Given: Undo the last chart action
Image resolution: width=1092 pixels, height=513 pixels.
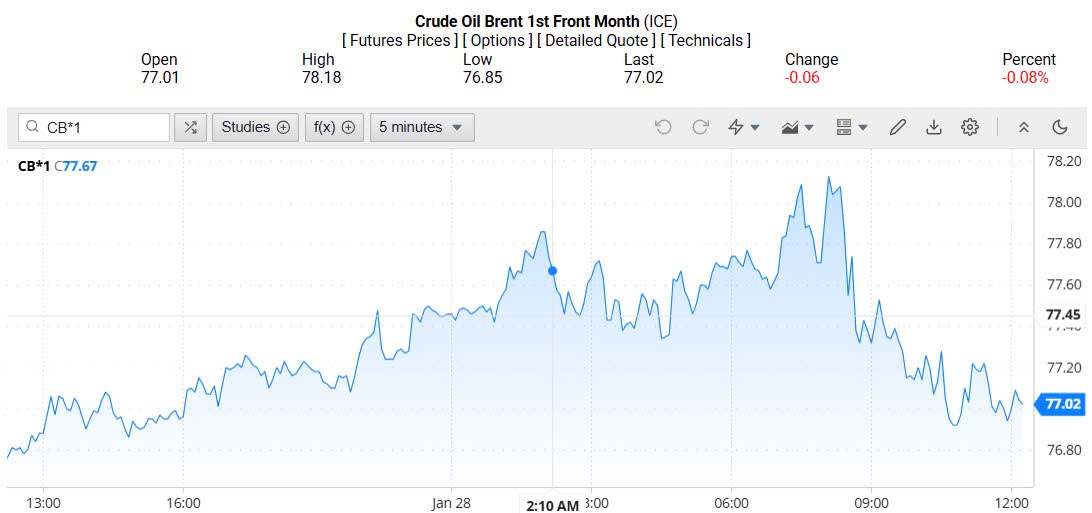Looking at the screenshot, I should point(663,127).
